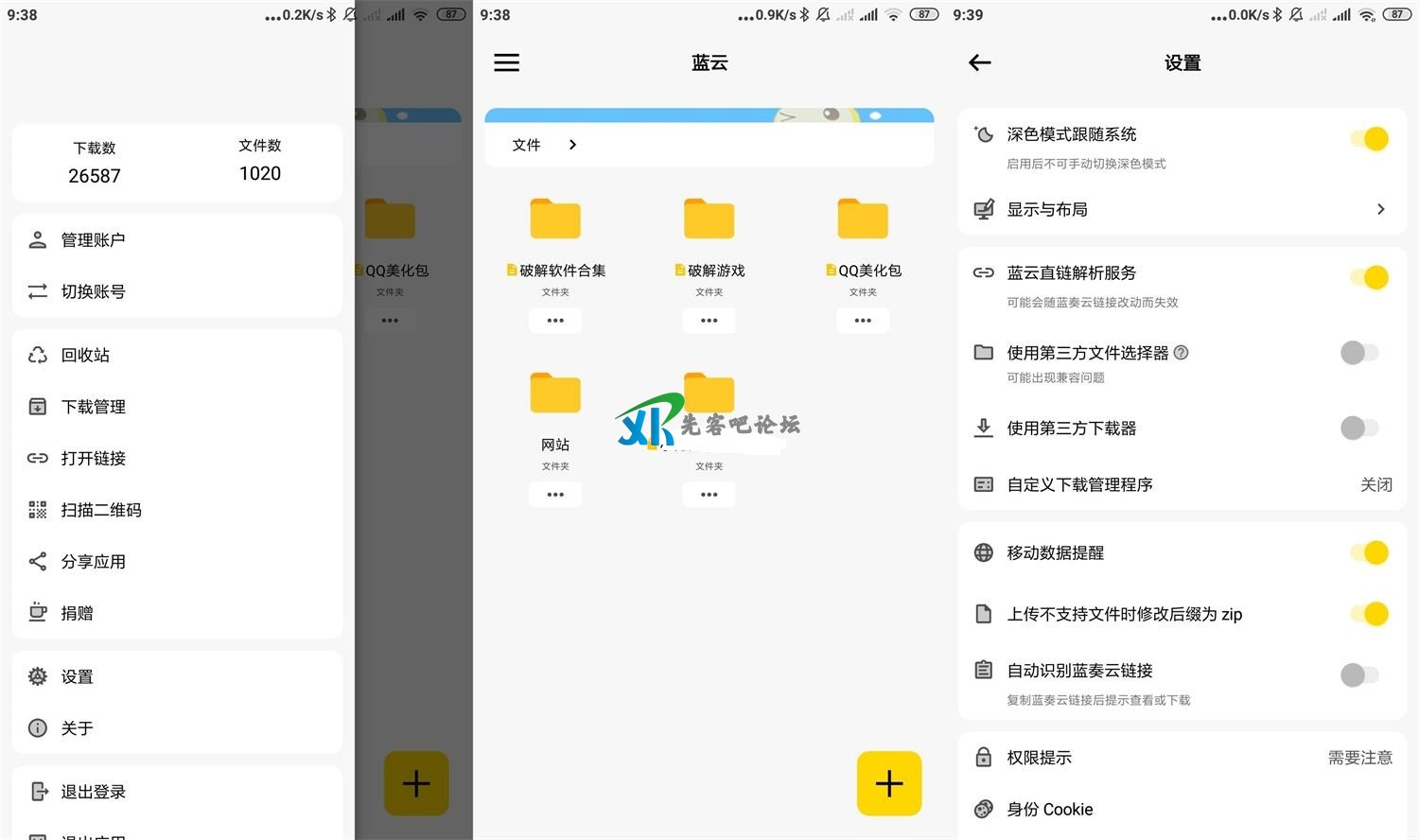The height and width of the screenshot is (840, 1419).
Task: Disable 蓝云直链解析服务 switch
Action: pyautogui.click(x=1369, y=278)
